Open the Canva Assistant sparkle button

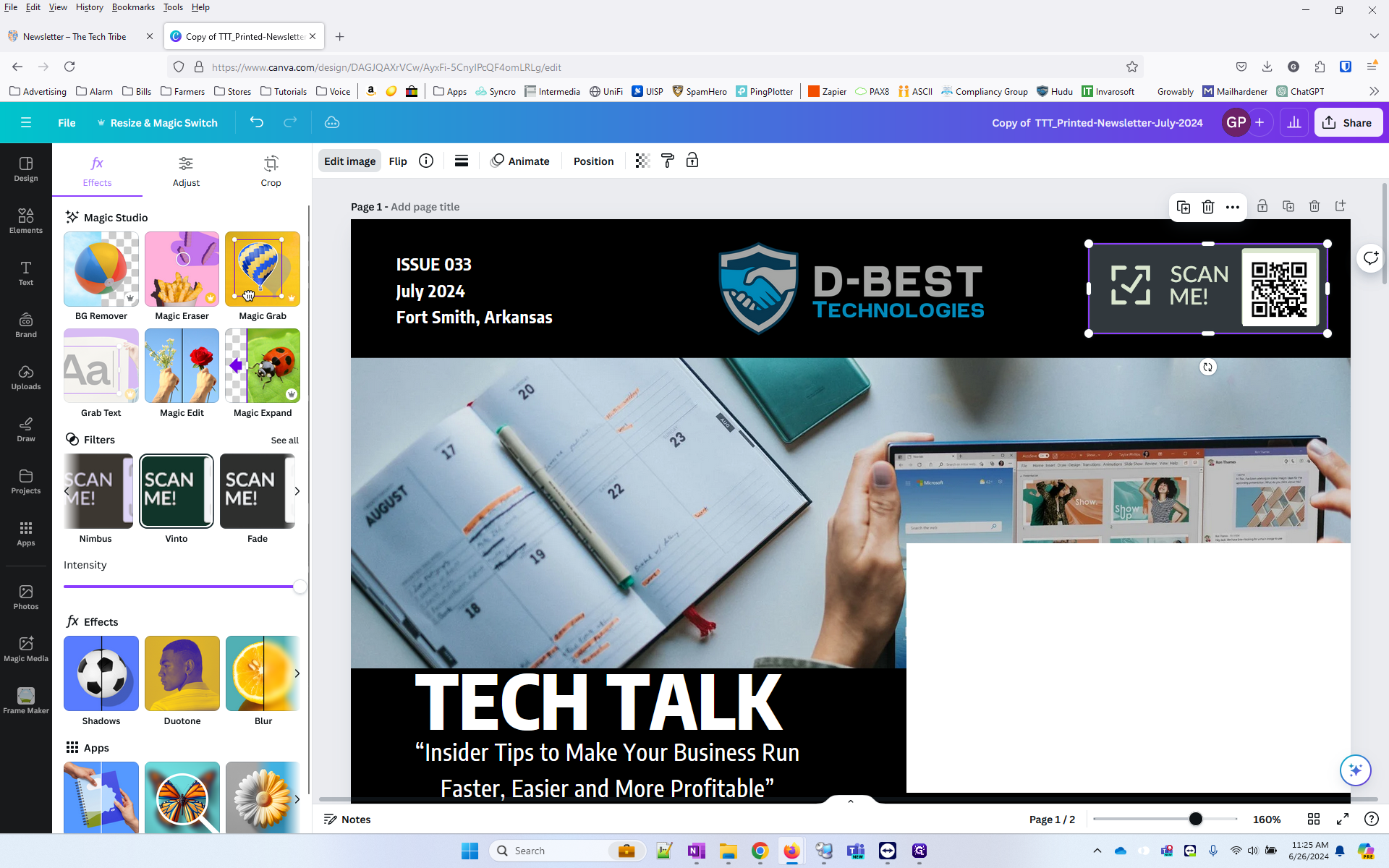point(1355,770)
